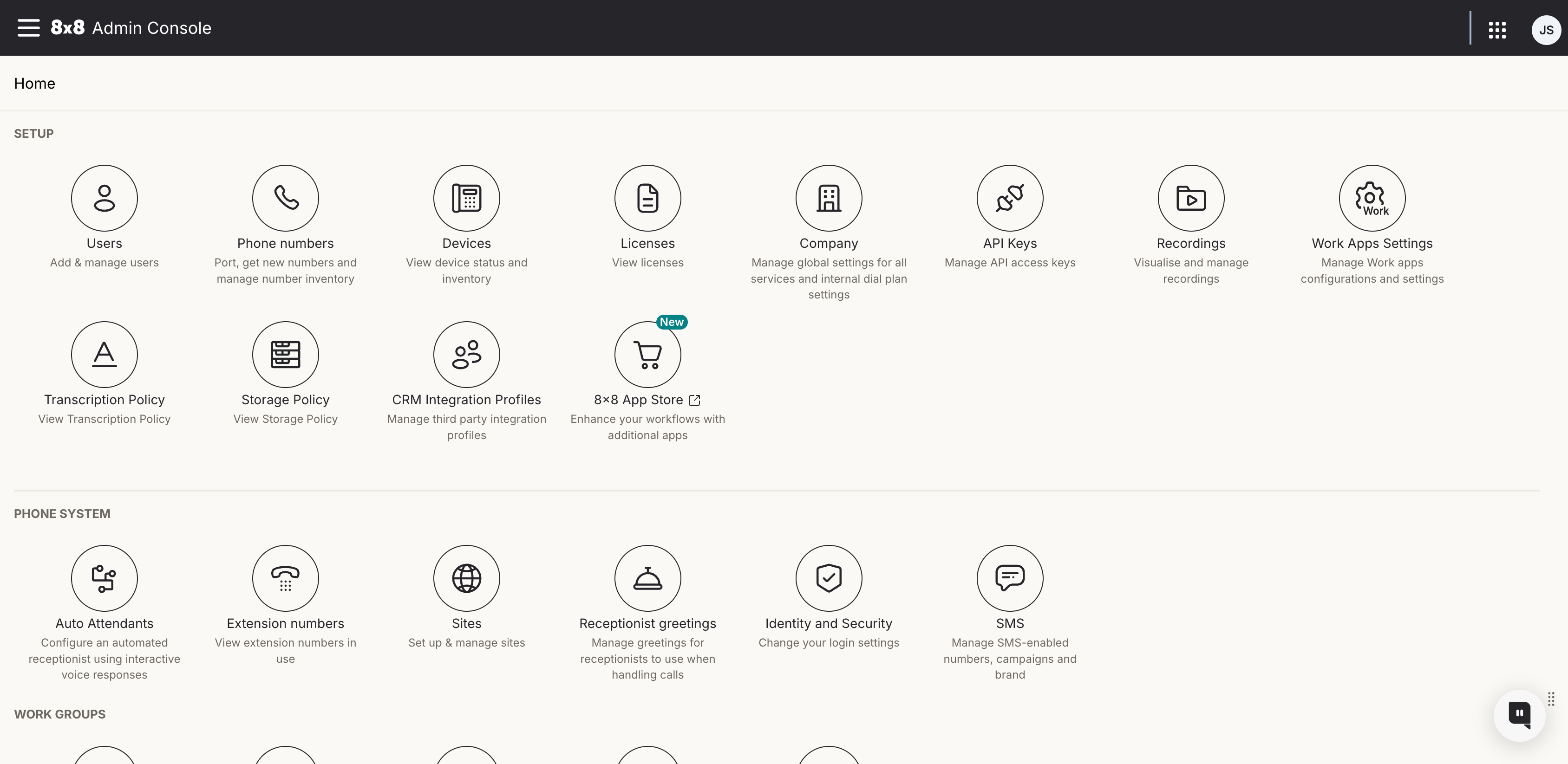Open the API Keys plug icon
Image resolution: width=1568 pixels, height=764 pixels.
1010,198
